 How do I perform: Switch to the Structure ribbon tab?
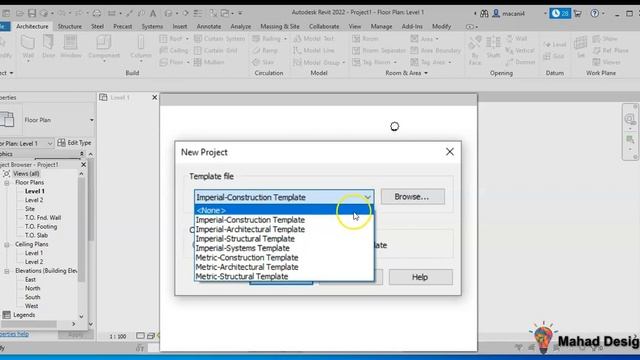[69, 27]
